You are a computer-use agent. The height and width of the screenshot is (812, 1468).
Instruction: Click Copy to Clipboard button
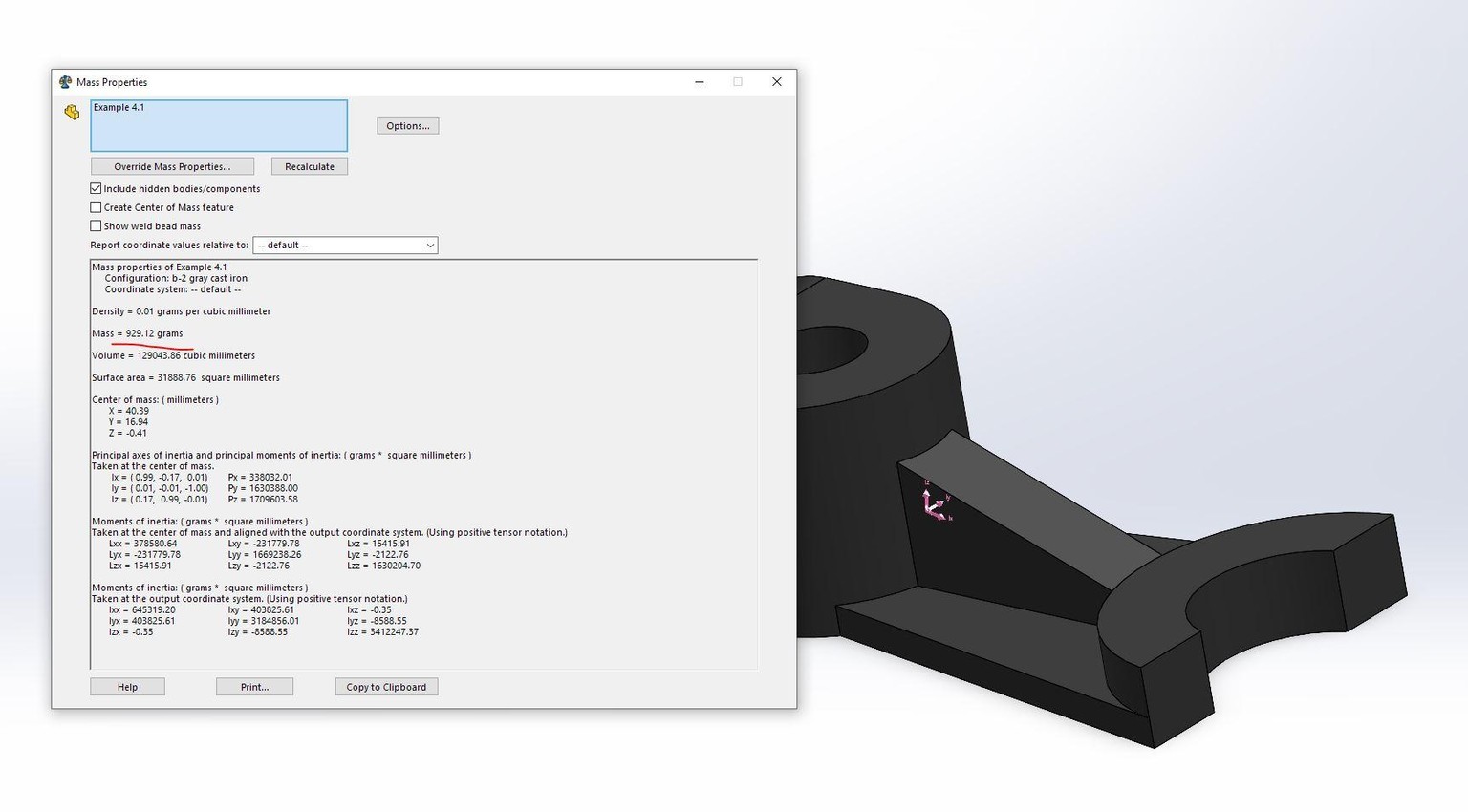click(386, 687)
